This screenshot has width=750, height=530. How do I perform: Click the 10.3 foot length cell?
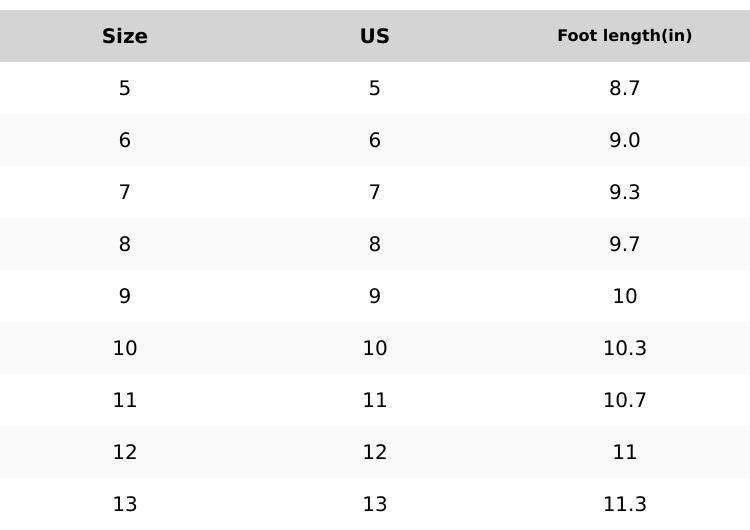click(x=624, y=349)
